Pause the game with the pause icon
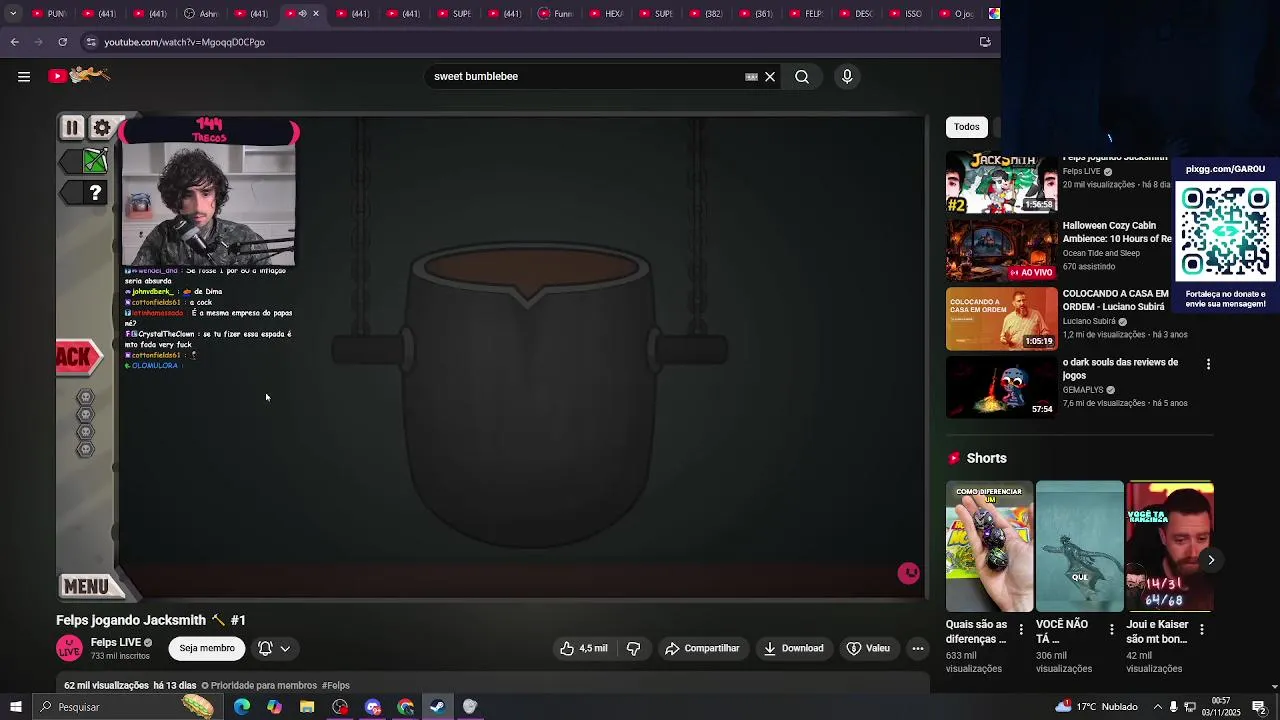The image size is (1280, 720). click(72, 127)
